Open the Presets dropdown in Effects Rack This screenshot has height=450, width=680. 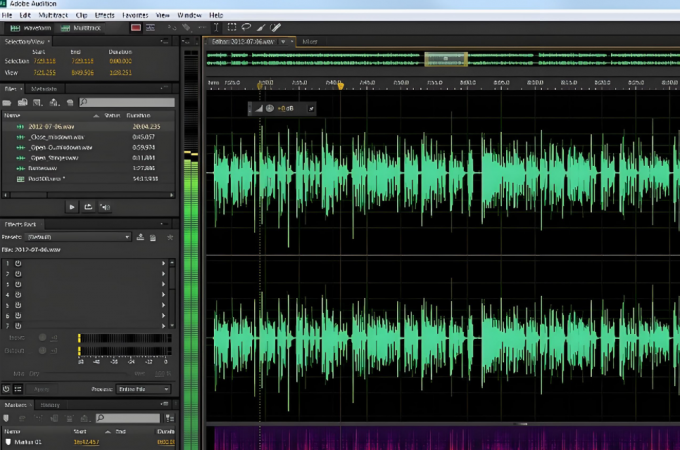[x=78, y=237]
